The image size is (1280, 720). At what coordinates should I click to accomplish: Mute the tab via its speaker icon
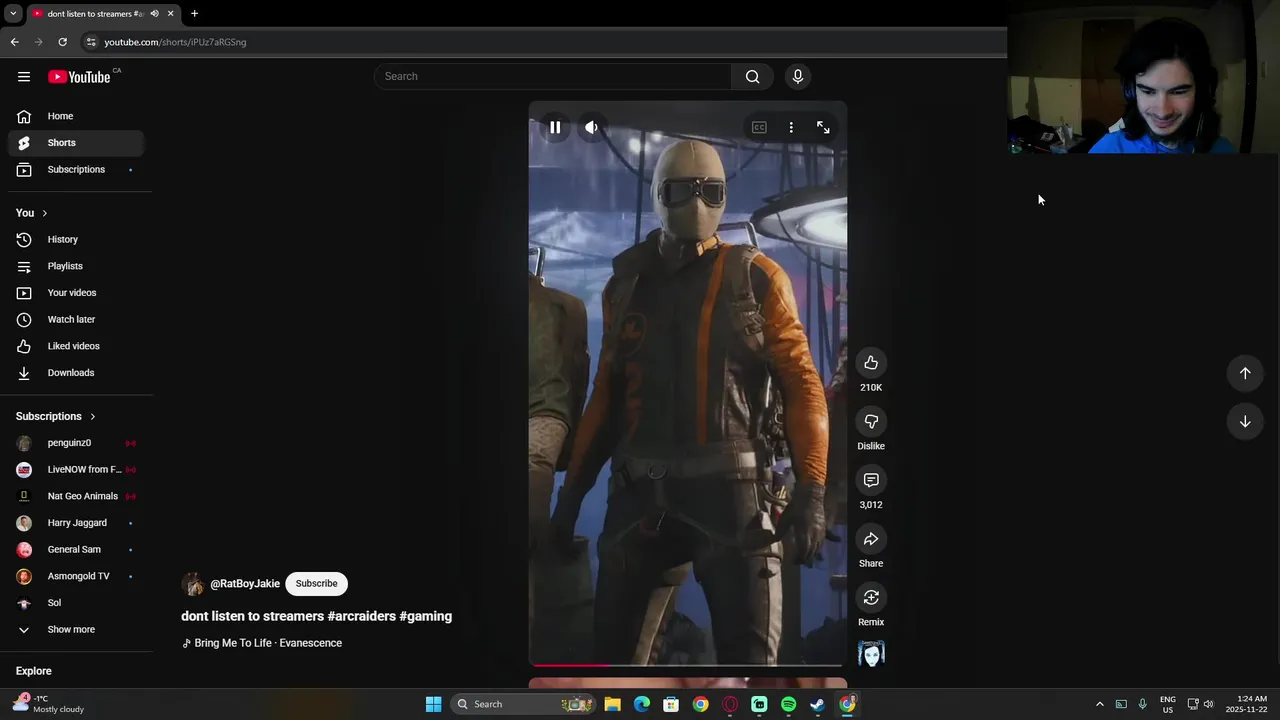154,14
